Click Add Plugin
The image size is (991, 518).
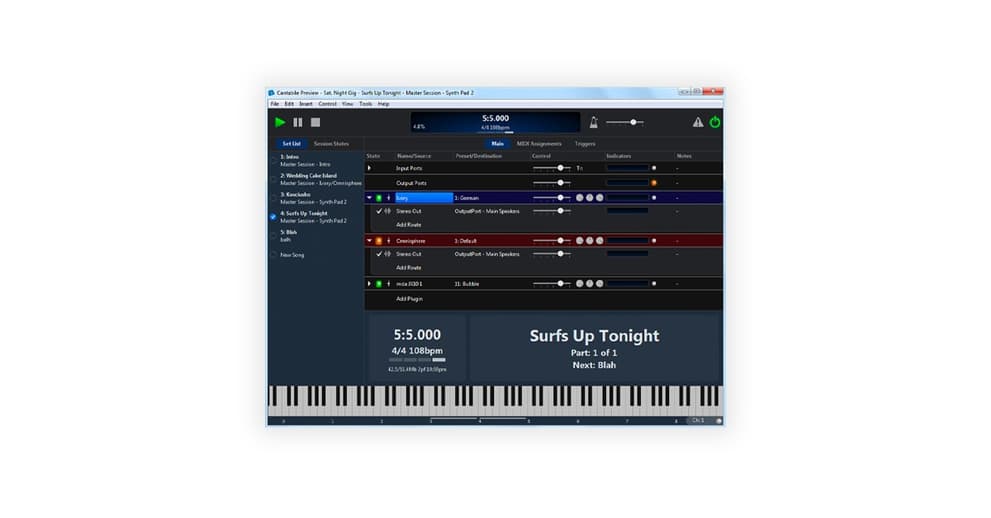pyautogui.click(x=409, y=299)
